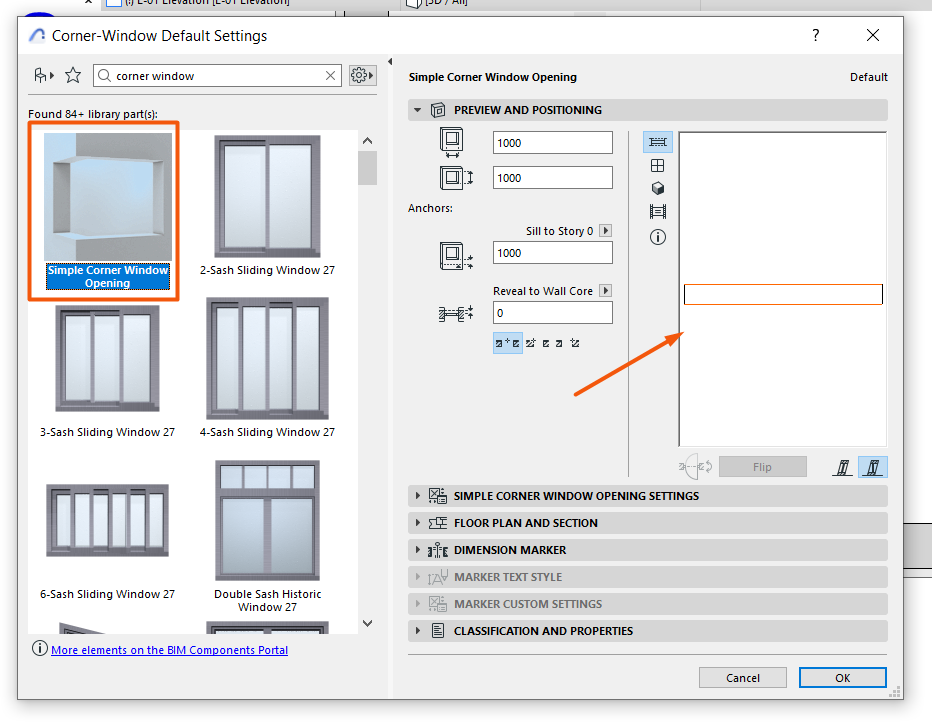
Task: Click the favorites star icon
Action: 72,75
